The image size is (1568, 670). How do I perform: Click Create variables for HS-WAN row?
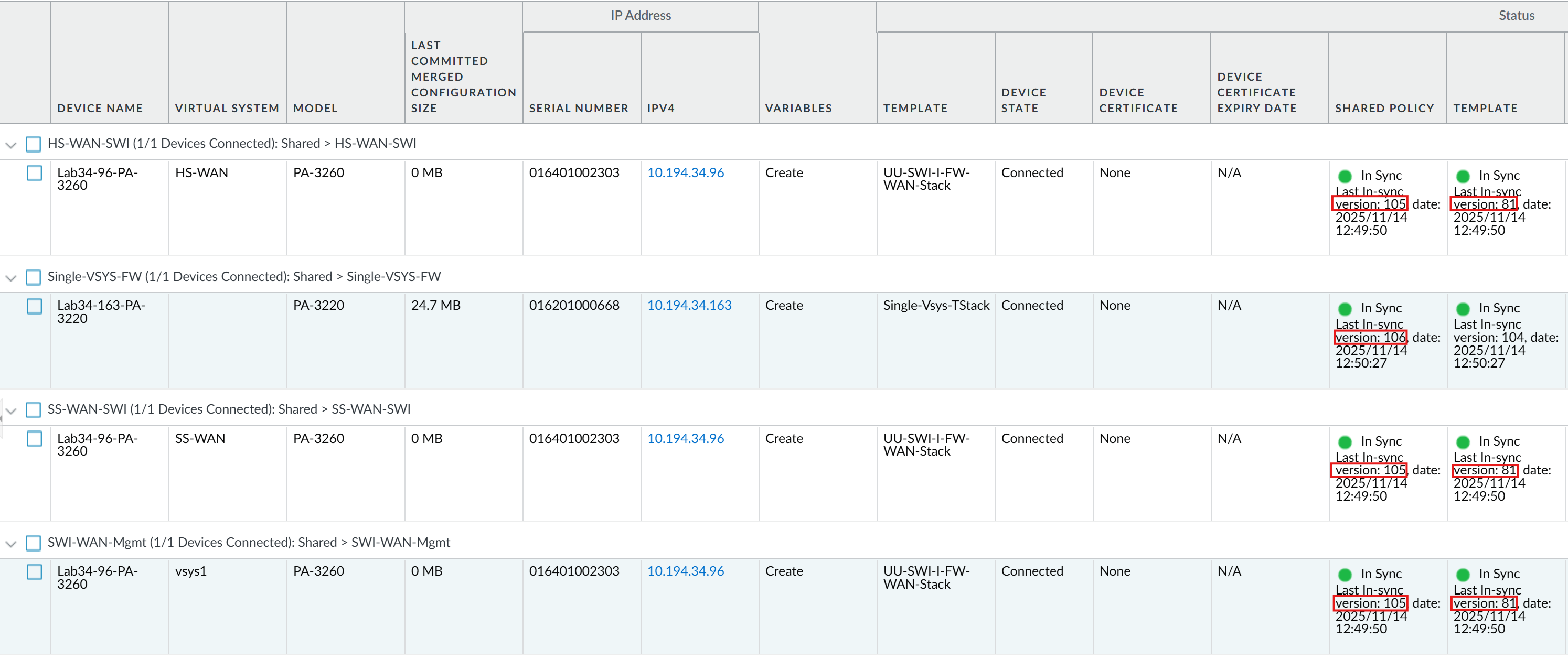[784, 173]
